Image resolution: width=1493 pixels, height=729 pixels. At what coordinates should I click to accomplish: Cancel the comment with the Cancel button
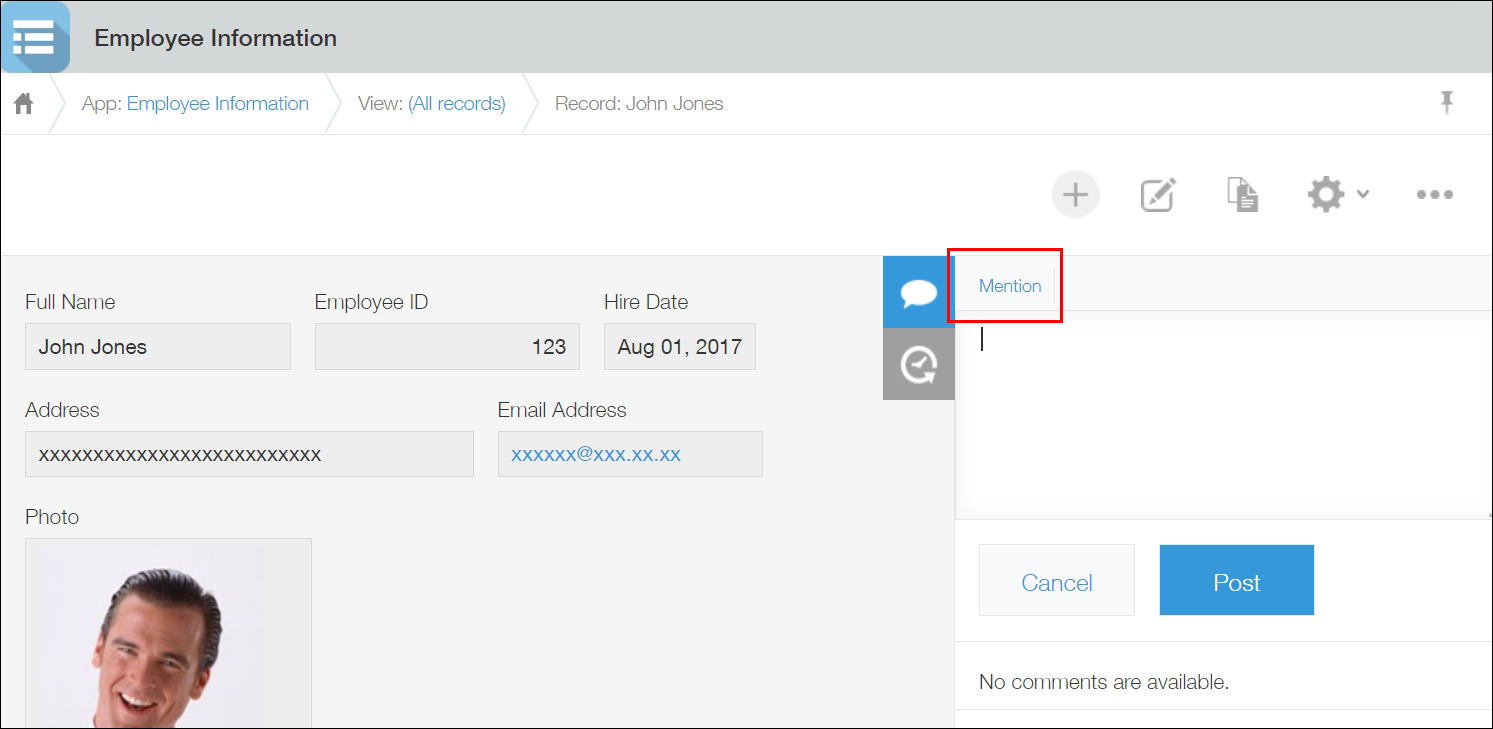click(x=1056, y=580)
